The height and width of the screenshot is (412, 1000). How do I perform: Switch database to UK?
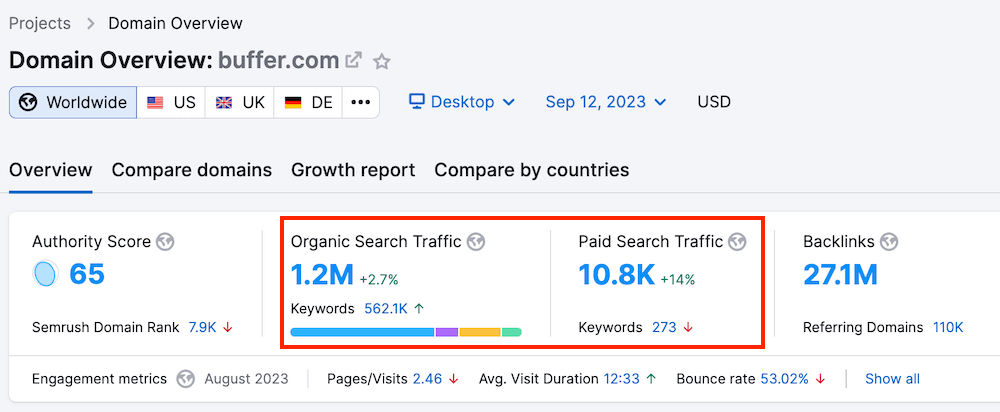240,102
